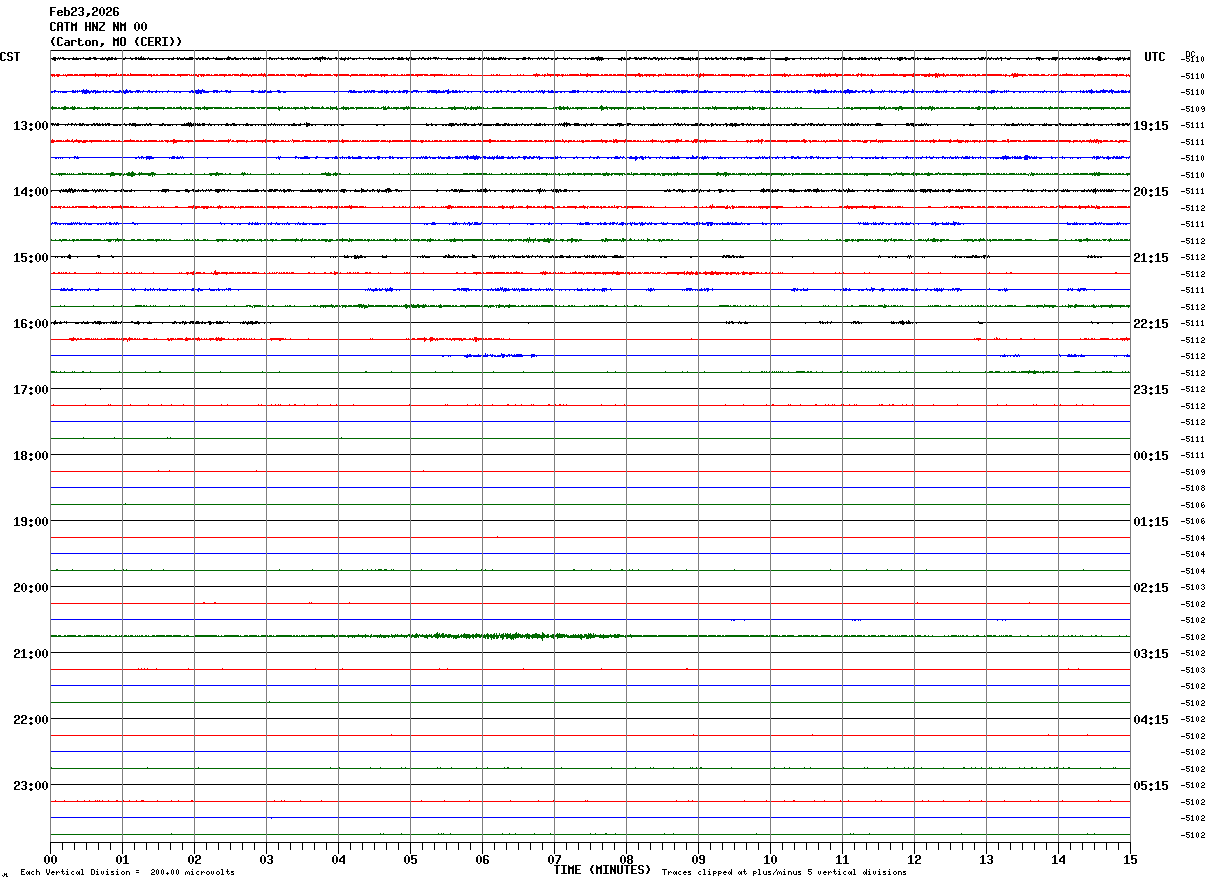Screen dimensions: 1210x886
Task: Click the 22:15 UTC time label
Action: click(1151, 324)
